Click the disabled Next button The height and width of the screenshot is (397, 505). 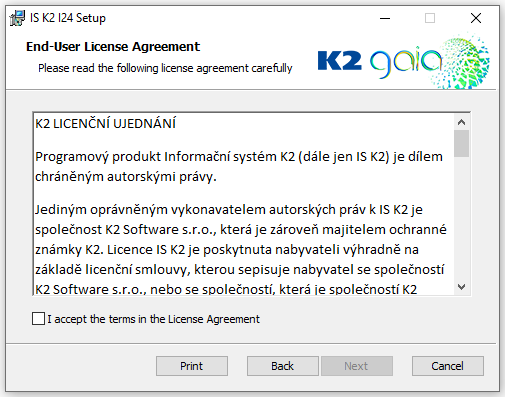coord(357,366)
